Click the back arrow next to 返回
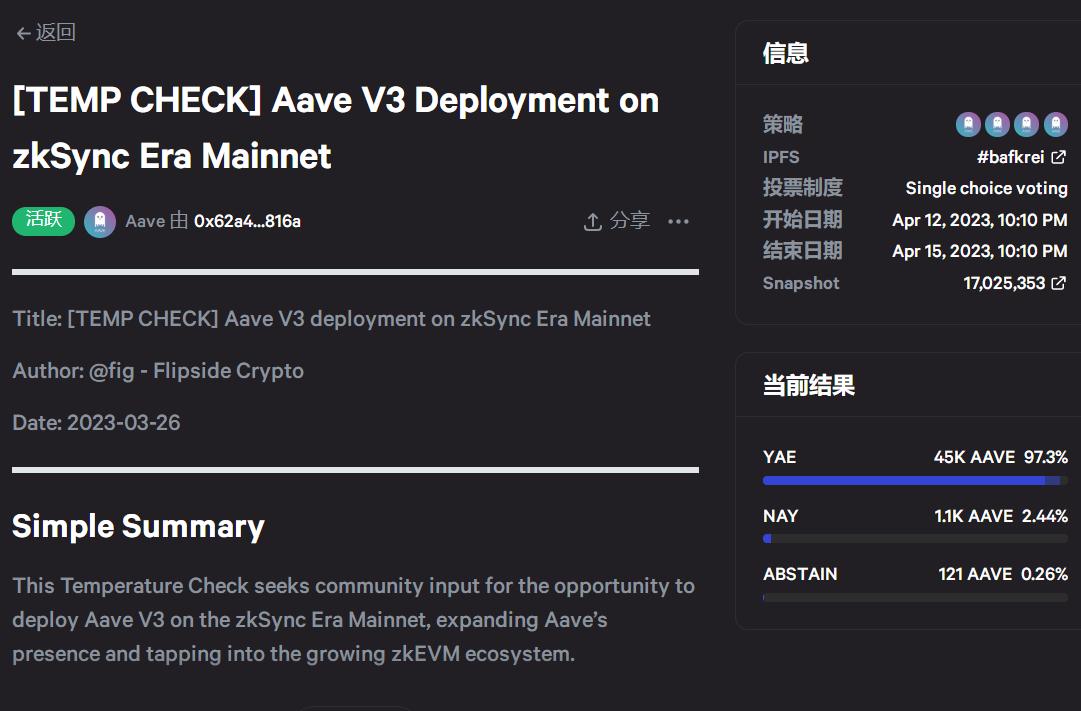The width and height of the screenshot is (1081, 711). click(23, 33)
